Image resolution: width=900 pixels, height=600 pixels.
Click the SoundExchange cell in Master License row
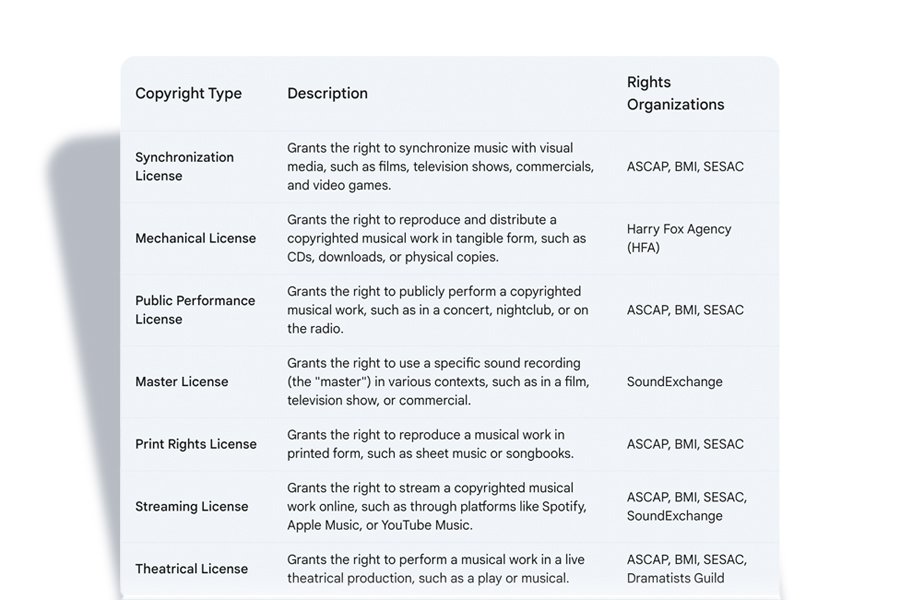(x=674, y=382)
